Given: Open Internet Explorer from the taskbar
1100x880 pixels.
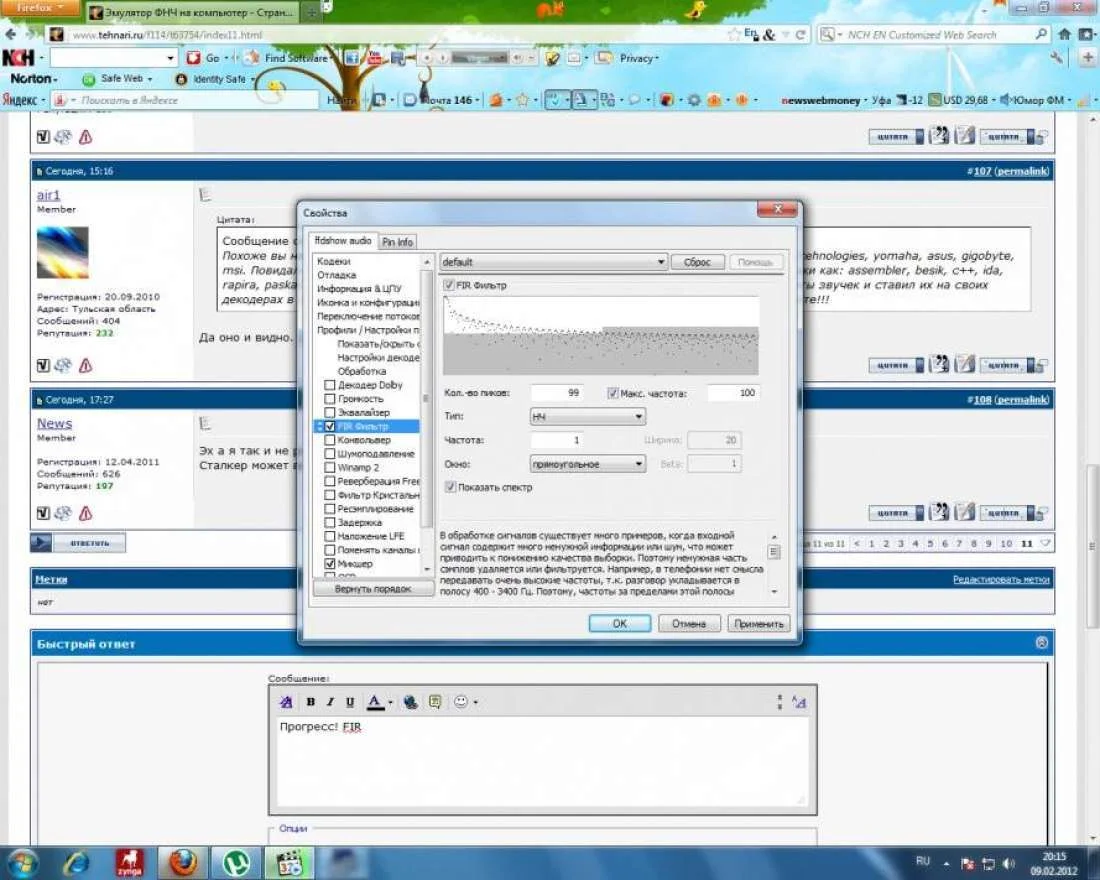Looking at the screenshot, I should 76,863.
